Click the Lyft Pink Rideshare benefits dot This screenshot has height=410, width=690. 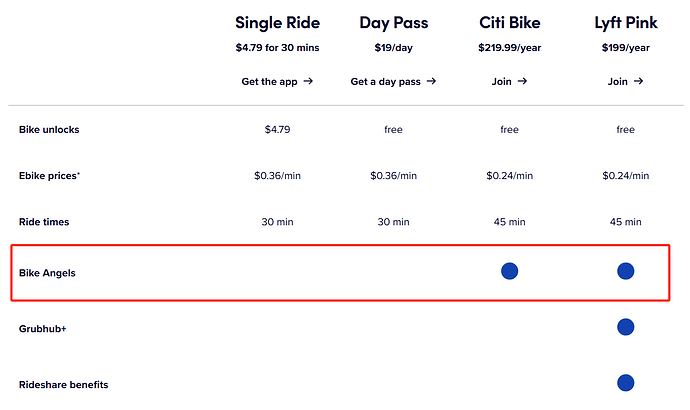626,382
